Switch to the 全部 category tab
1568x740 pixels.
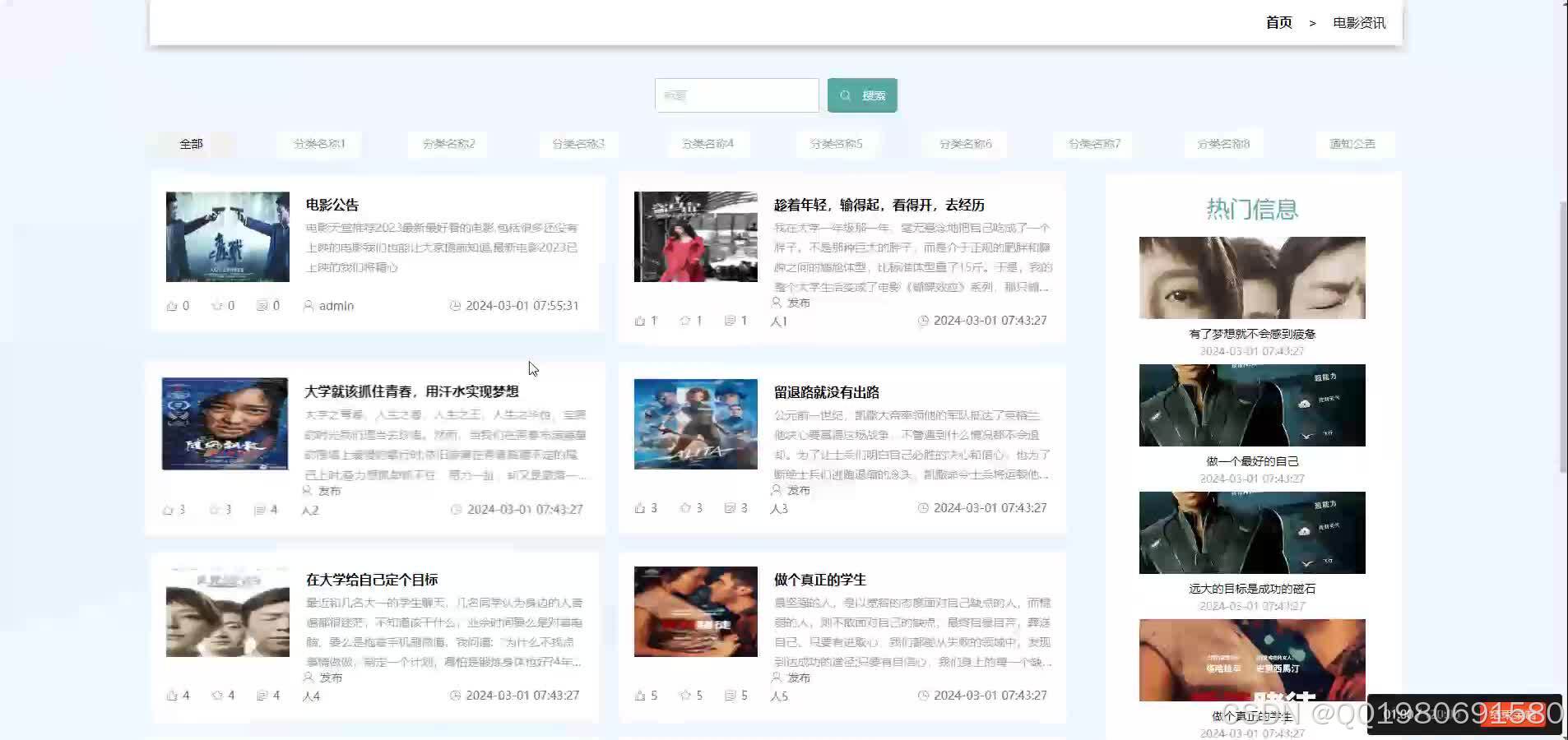(x=191, y=143)
